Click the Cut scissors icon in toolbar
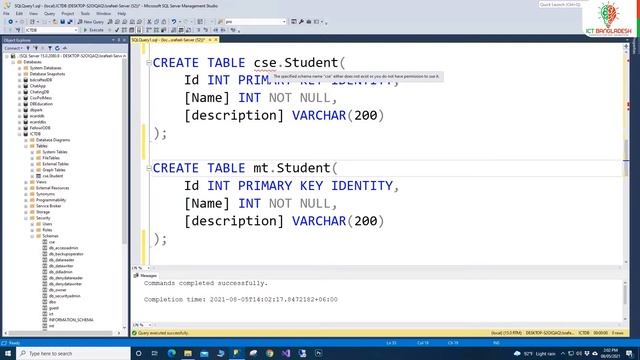Screen dimensions: 640x360 coord(149,22)
